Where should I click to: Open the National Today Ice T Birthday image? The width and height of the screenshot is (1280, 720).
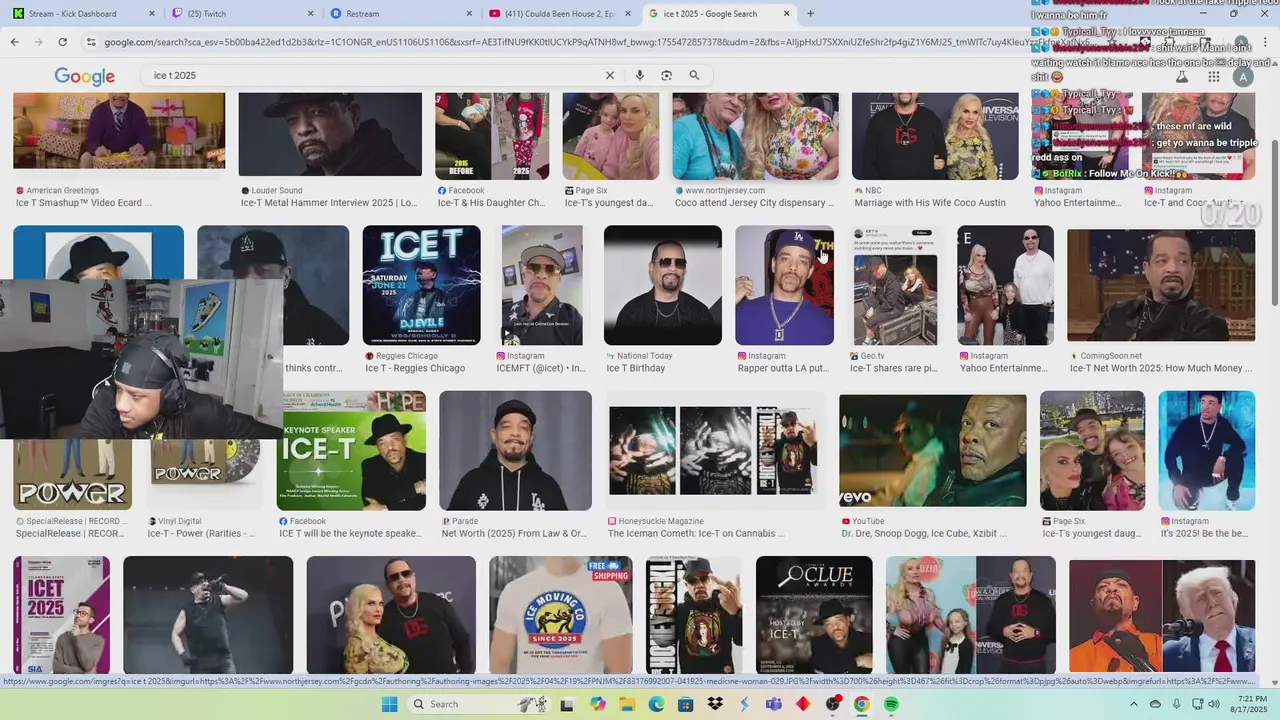click(663, 285)
